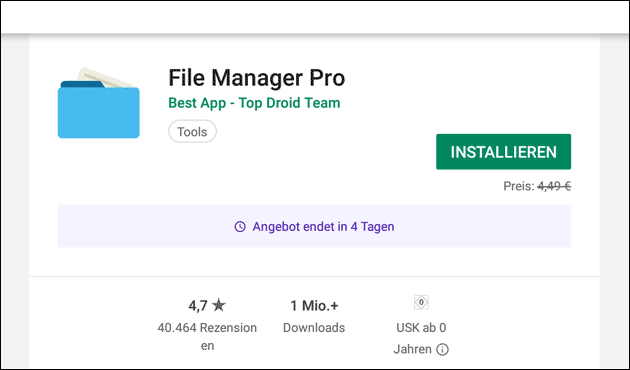Click the Downloads label

pyautogui.click(x=314, y=328)
